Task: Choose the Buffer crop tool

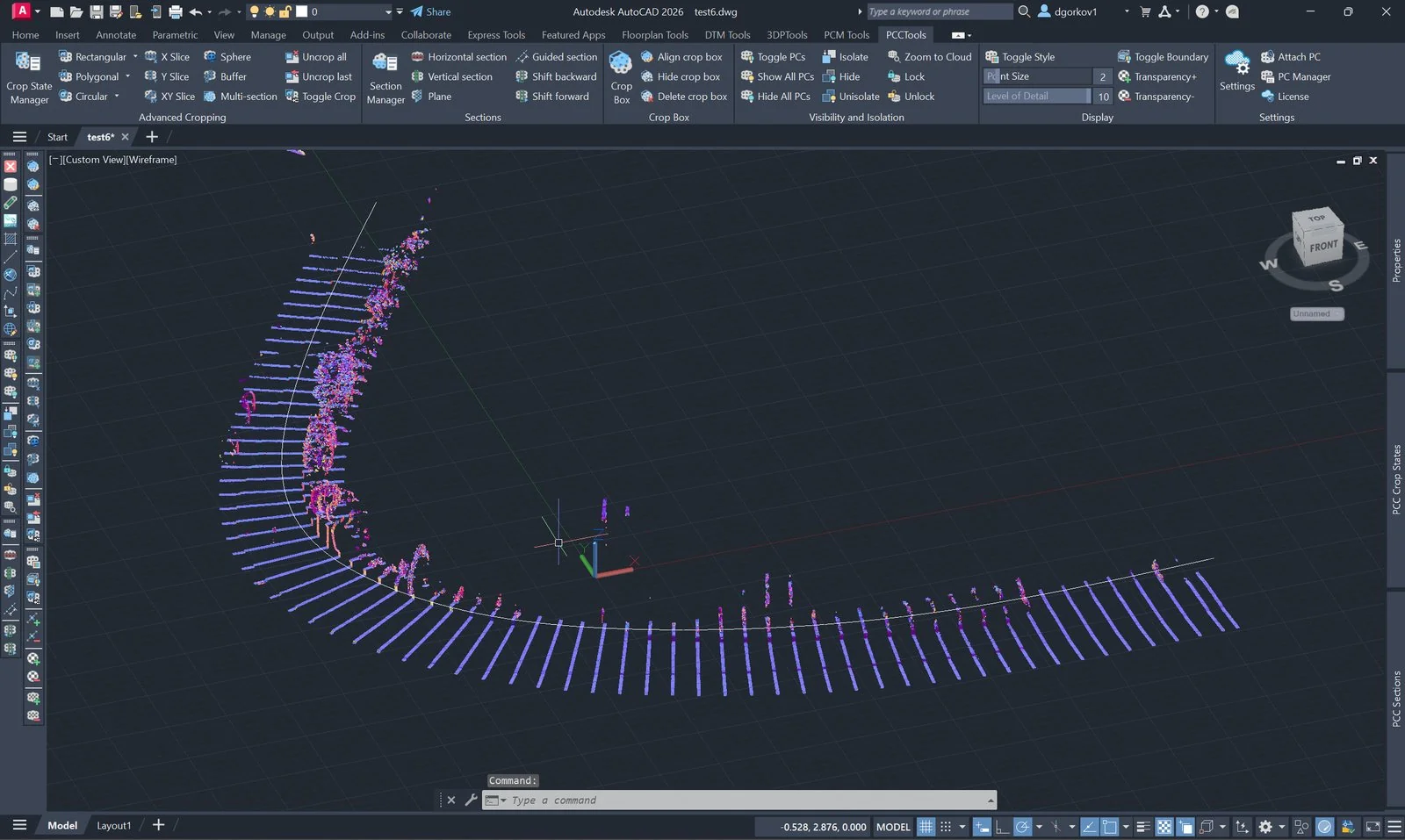Action: tap(225, 77)
